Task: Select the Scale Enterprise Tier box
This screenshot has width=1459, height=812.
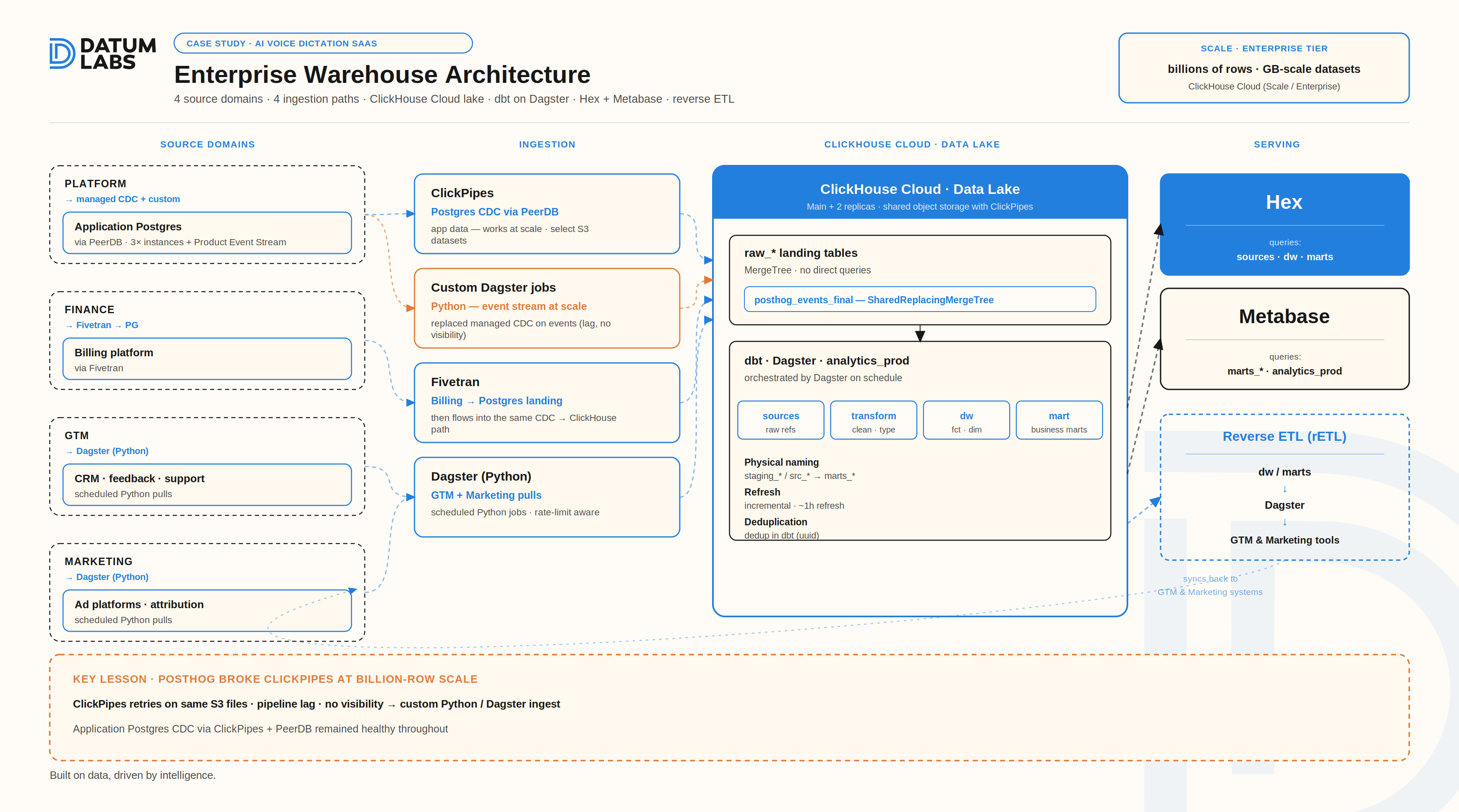Action: (x=1264, y=68)
